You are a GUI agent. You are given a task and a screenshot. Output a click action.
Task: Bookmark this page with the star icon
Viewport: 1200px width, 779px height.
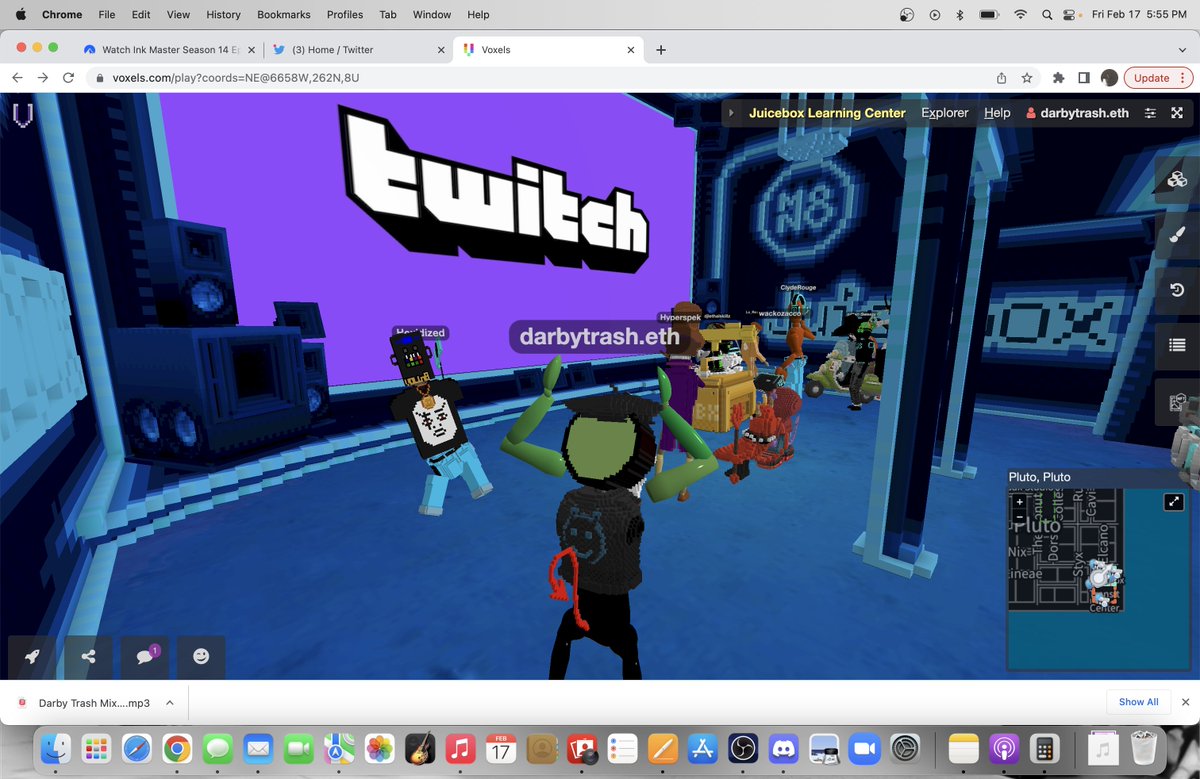point(1026,78)
